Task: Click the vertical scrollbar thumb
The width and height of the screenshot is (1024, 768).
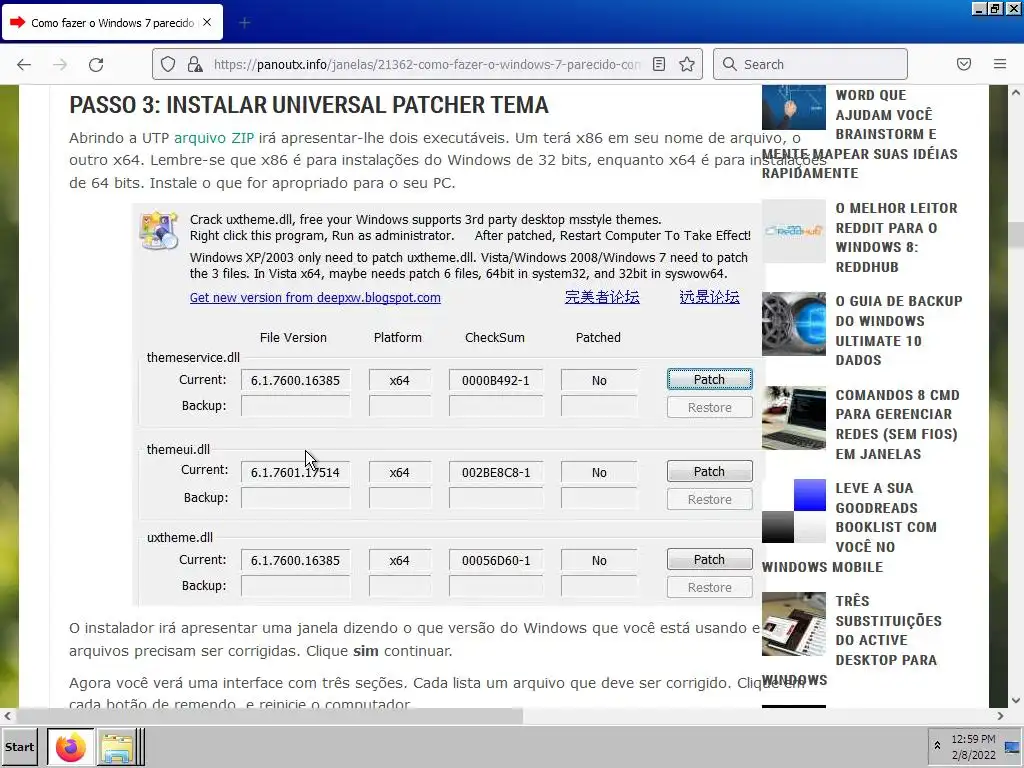Action: (x=1016, y=234)
